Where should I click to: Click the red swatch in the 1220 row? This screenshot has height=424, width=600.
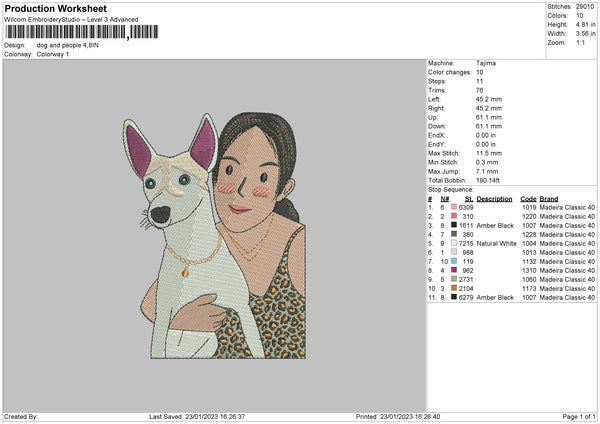point(454,216)
